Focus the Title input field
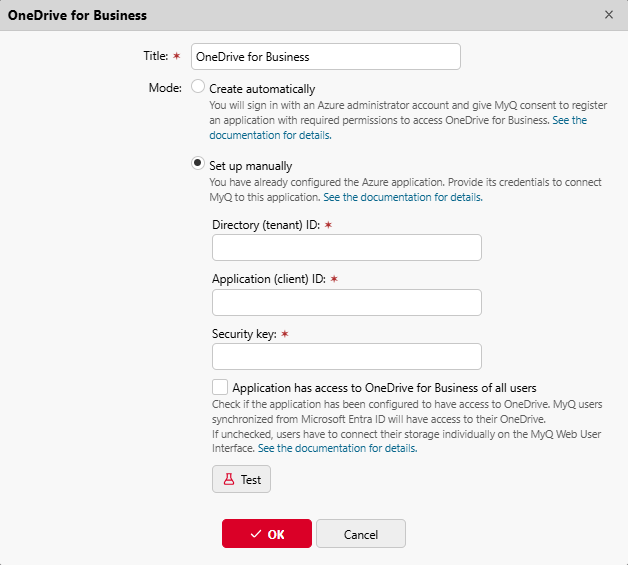Viewport: 628px width, 565px height. (326, 57)
